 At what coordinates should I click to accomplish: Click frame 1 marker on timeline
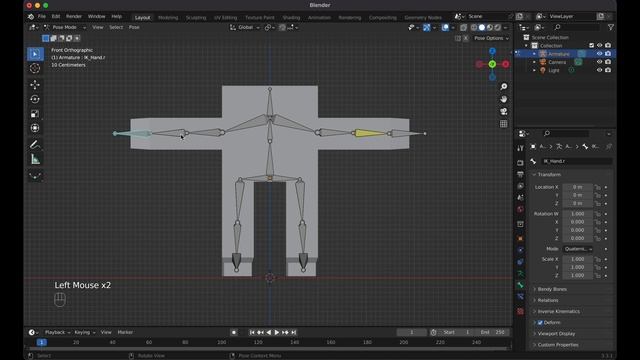[42, 342]
